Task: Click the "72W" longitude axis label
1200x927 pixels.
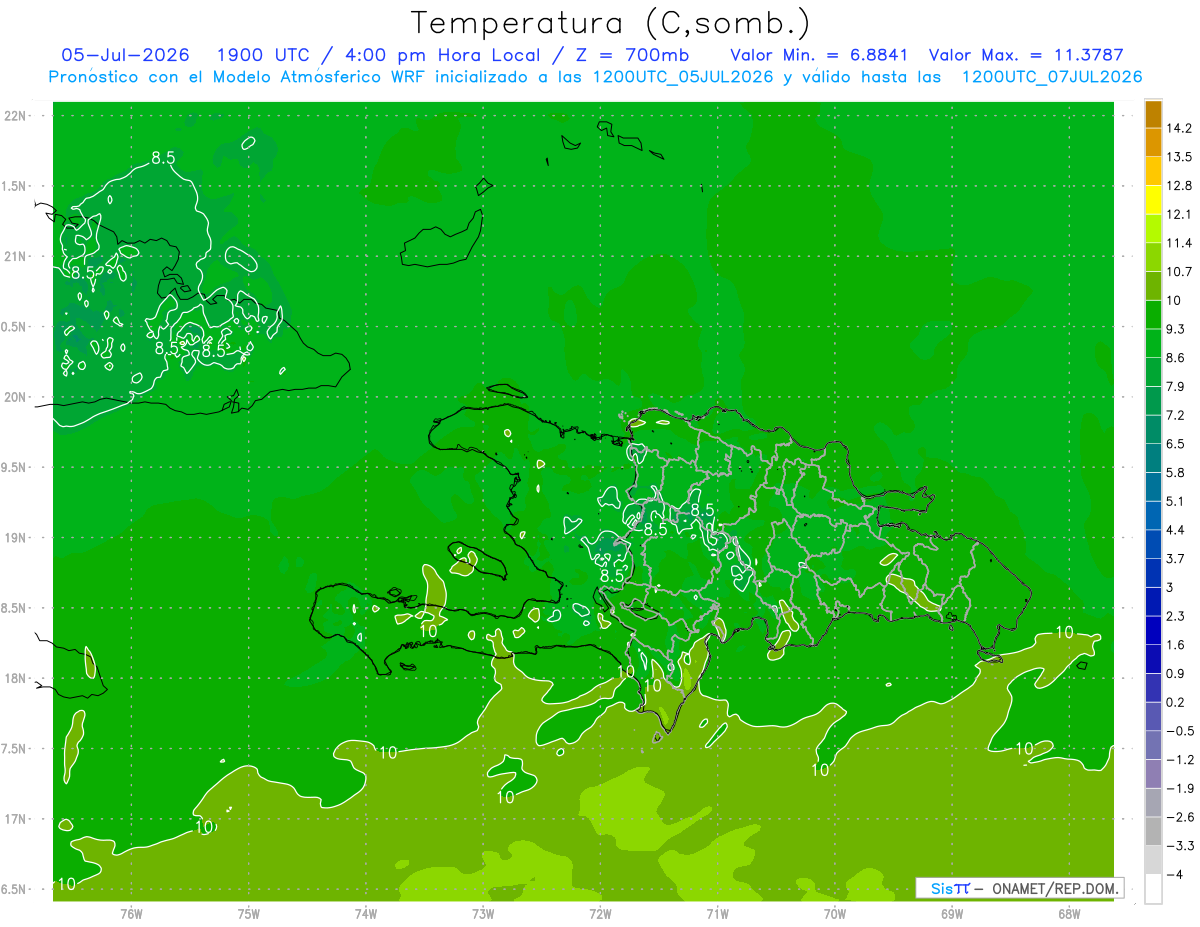Action: pyautogui.click(x=600, y=913)
